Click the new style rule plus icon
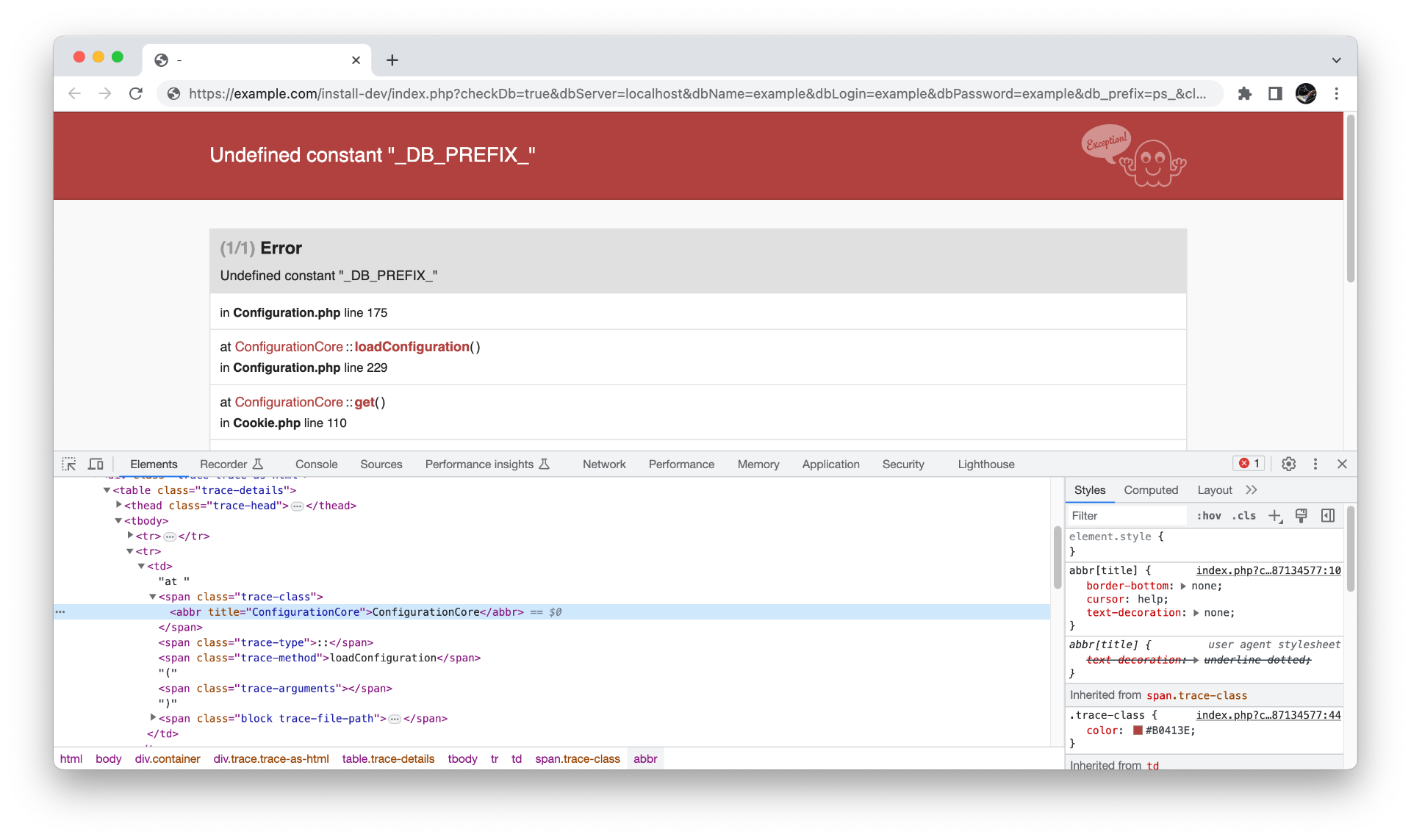This screenshot has width=1411, height=840. pyautogui.click(x=1275, y=516)
